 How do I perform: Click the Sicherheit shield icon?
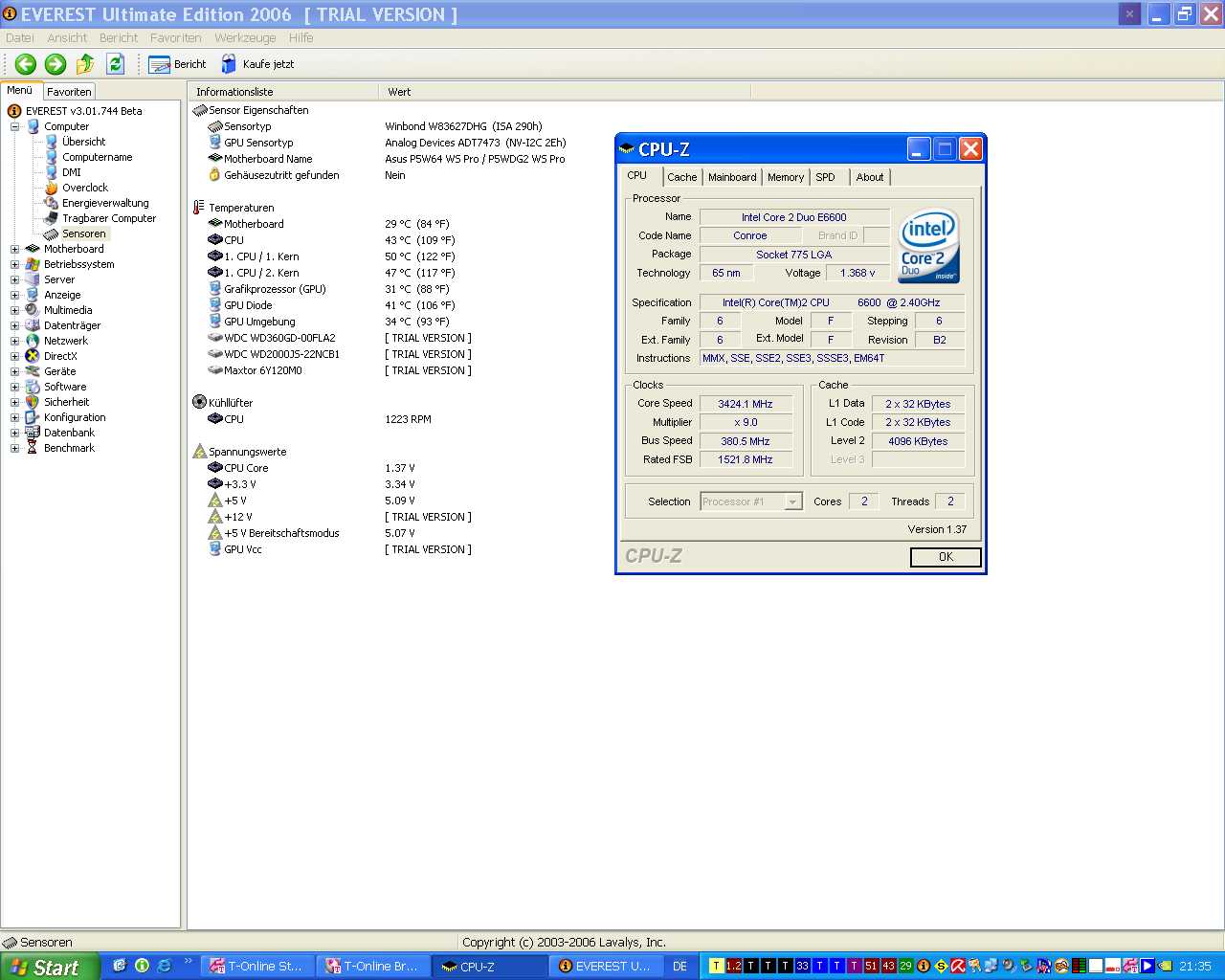[x=33, y=402]
